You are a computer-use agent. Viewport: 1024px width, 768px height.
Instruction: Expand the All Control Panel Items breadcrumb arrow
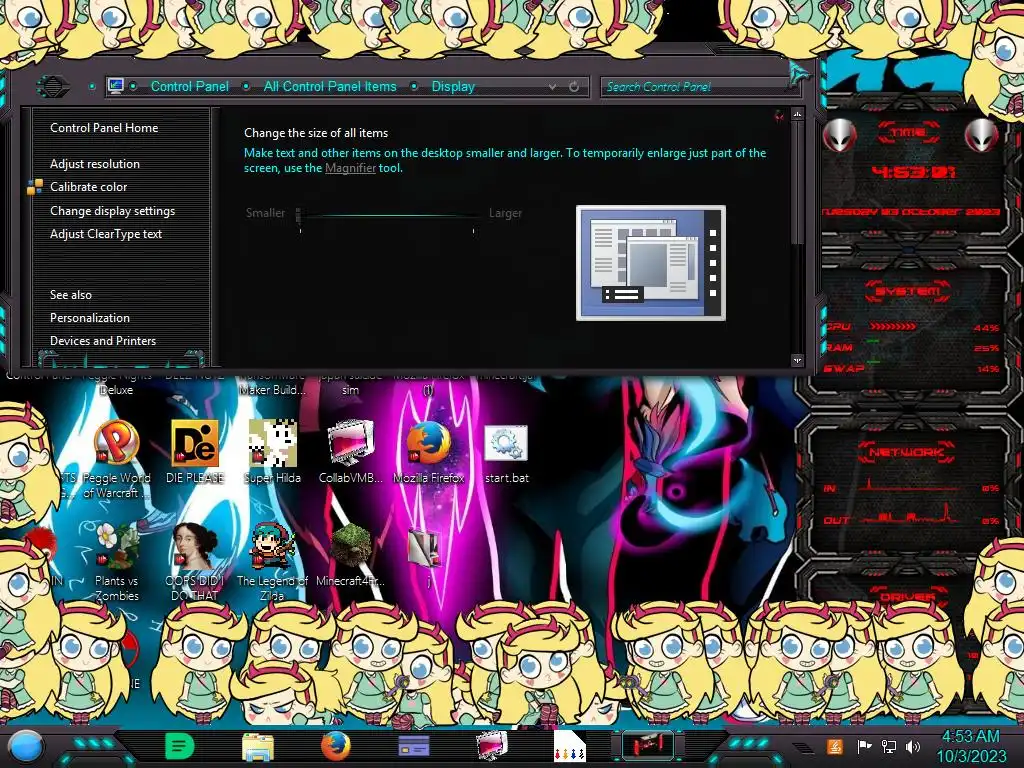414,86
